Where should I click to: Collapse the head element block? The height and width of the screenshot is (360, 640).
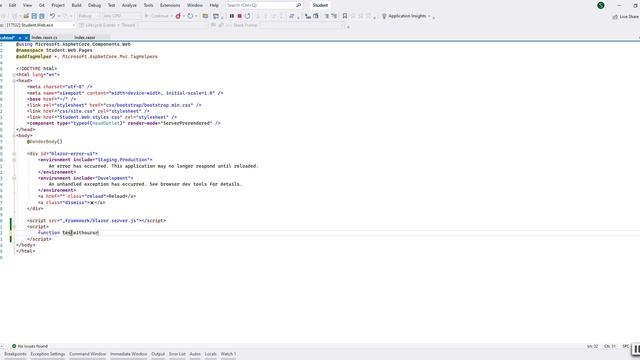point(14,81)
